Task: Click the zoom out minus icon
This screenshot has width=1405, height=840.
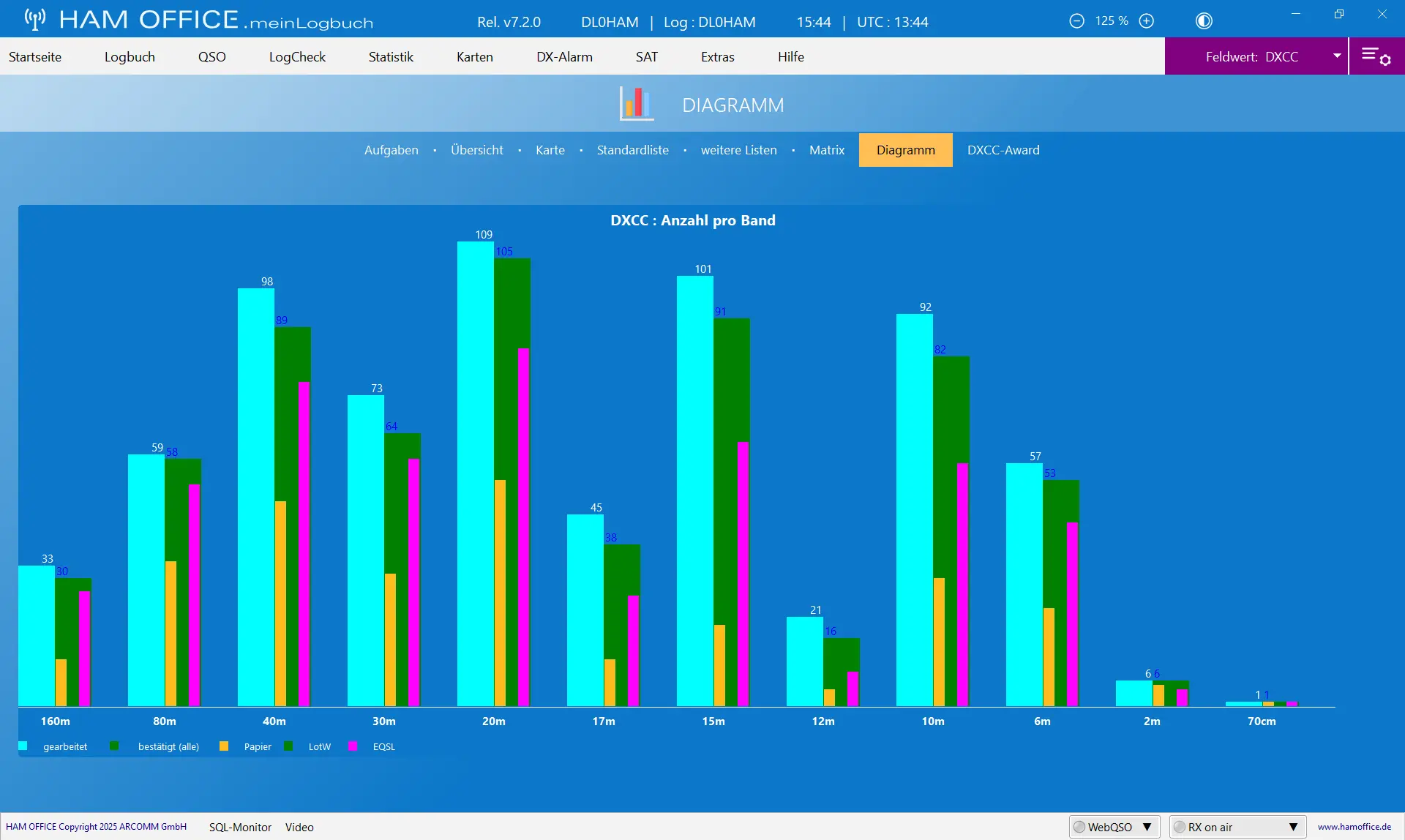Action: pos(1076,21)
